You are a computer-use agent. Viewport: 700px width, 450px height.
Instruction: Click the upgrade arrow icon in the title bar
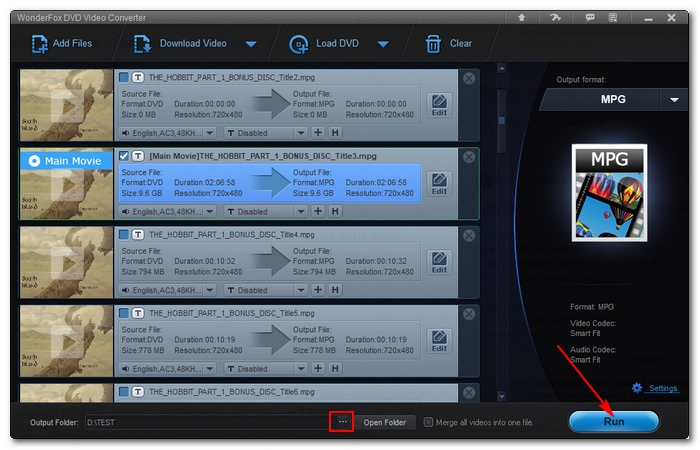tap(521, 17)
